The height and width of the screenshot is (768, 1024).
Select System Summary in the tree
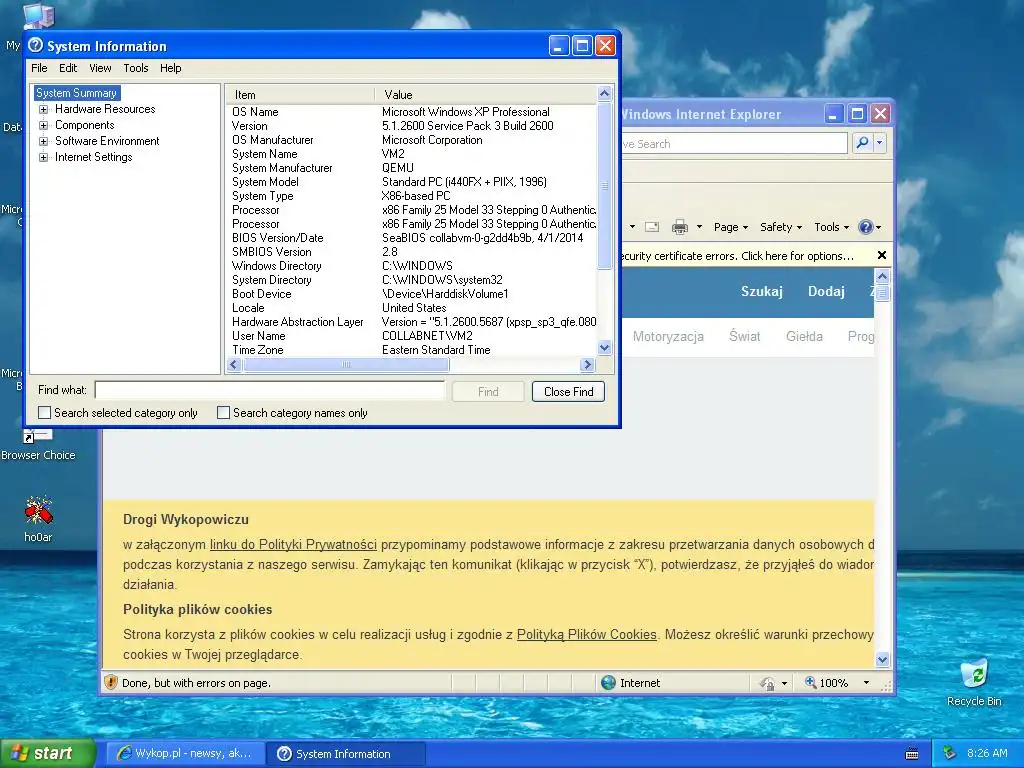point(76,93)
